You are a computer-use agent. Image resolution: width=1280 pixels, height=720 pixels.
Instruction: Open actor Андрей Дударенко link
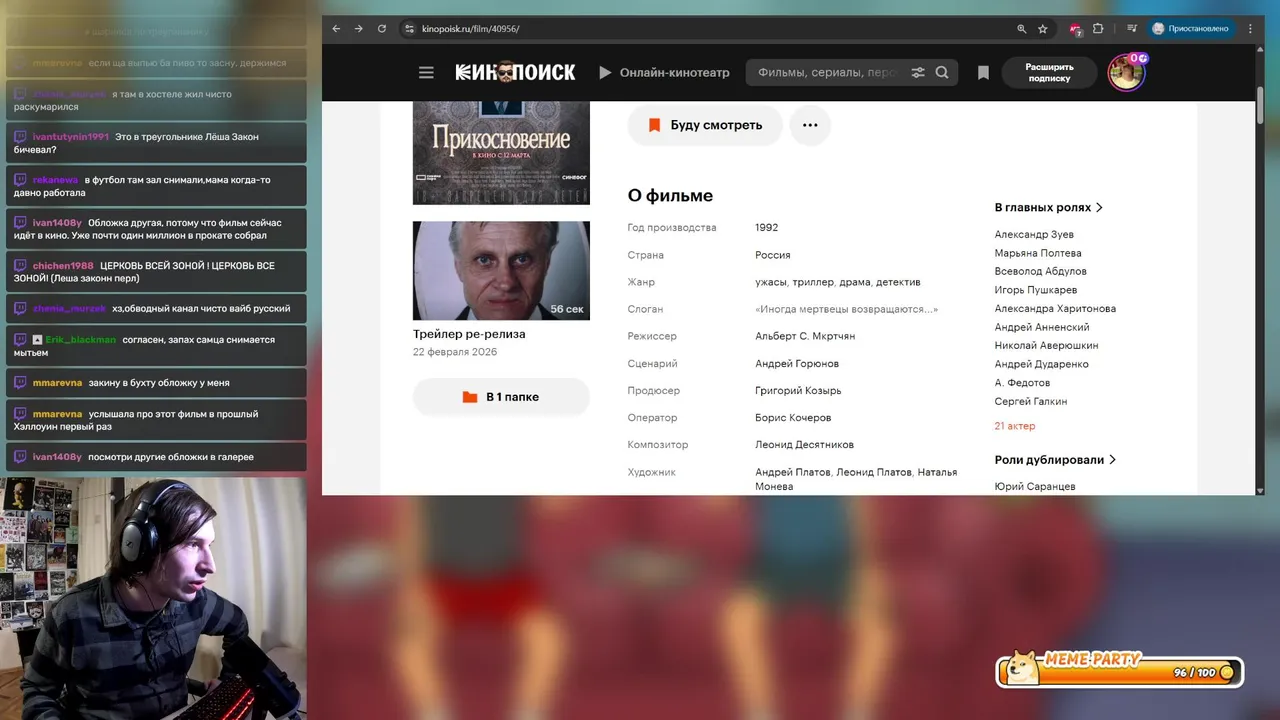1041,364
